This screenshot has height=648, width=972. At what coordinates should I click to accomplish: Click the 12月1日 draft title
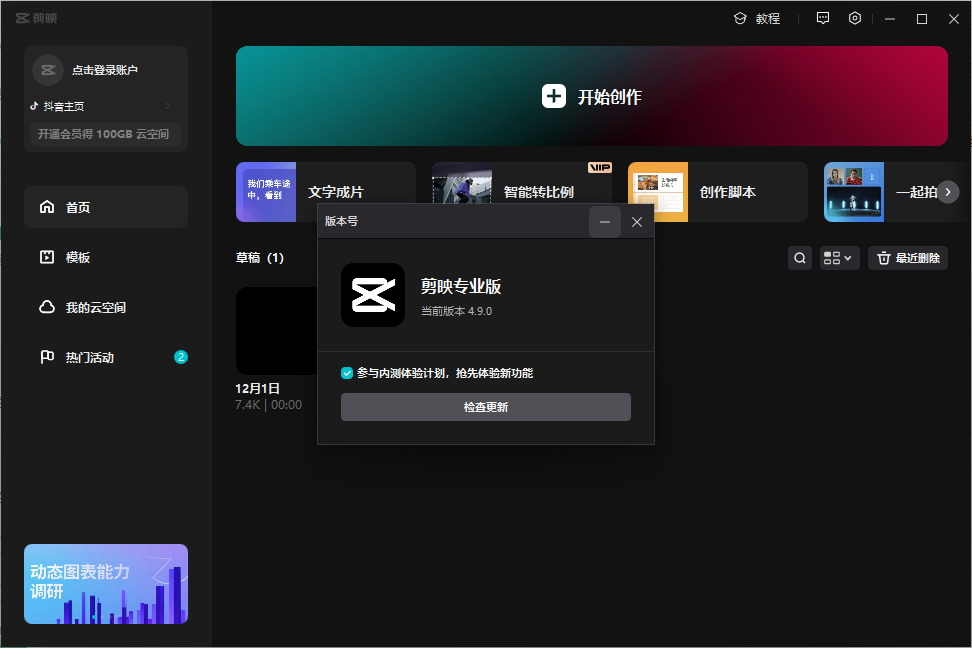pyautogui.click(x=257, y=389)
